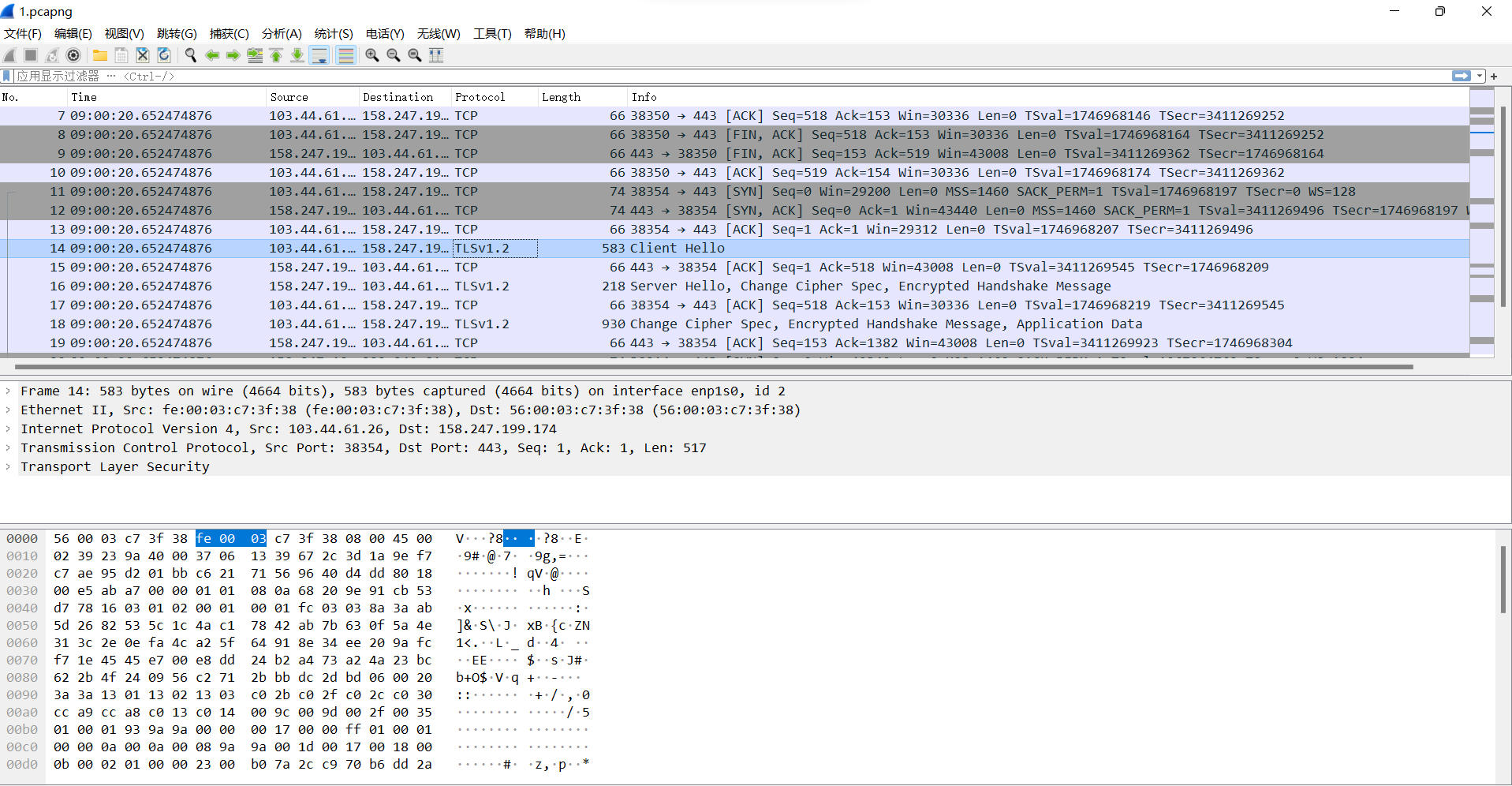Viewport: 1512px width, 786px height.
Task: Start capturing packets with shark fin icon
Action: click(x=10, y=55)
